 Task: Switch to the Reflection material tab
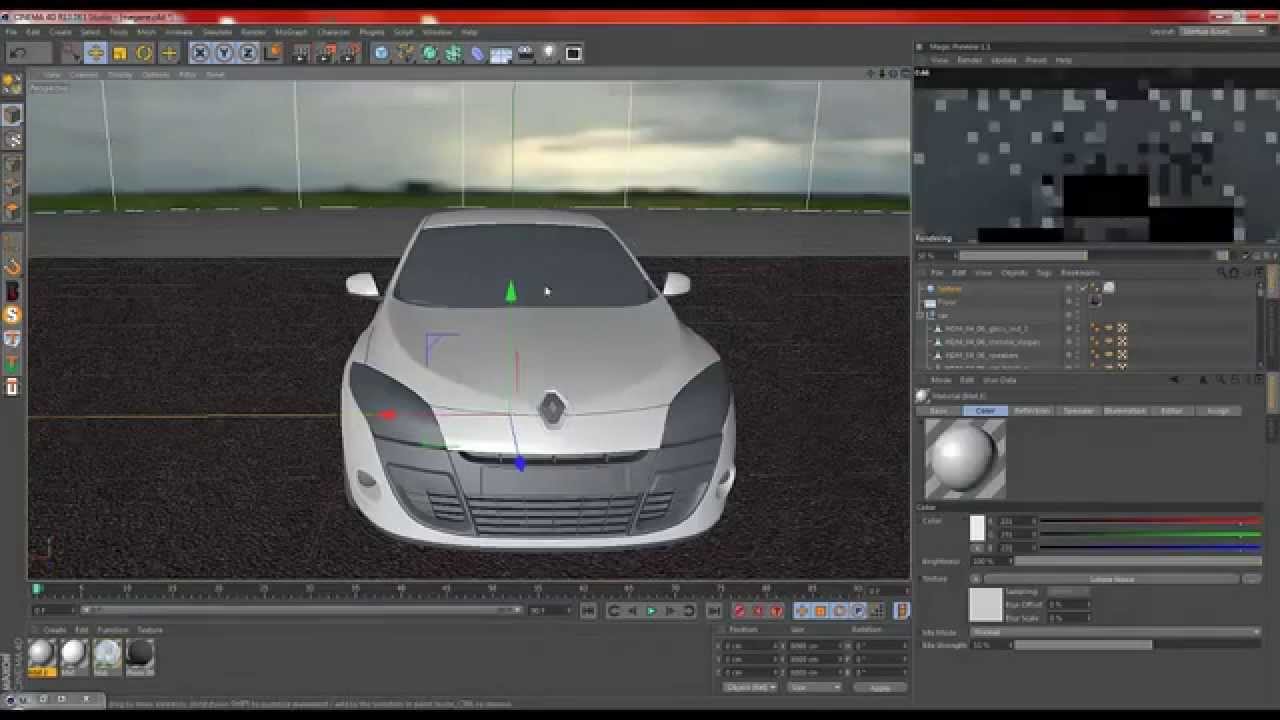1032,411
